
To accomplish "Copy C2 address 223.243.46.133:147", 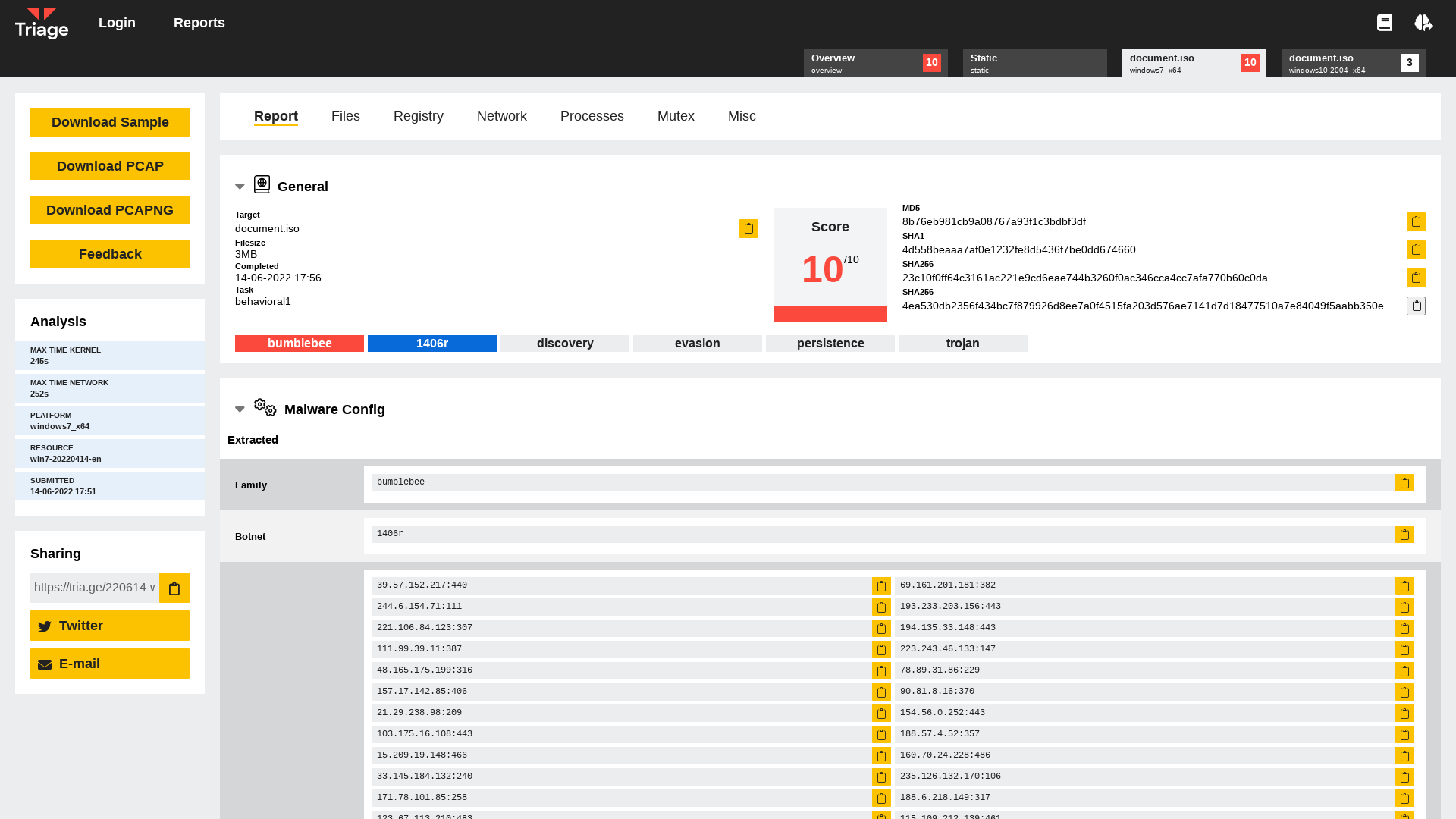I will 1404,650.
